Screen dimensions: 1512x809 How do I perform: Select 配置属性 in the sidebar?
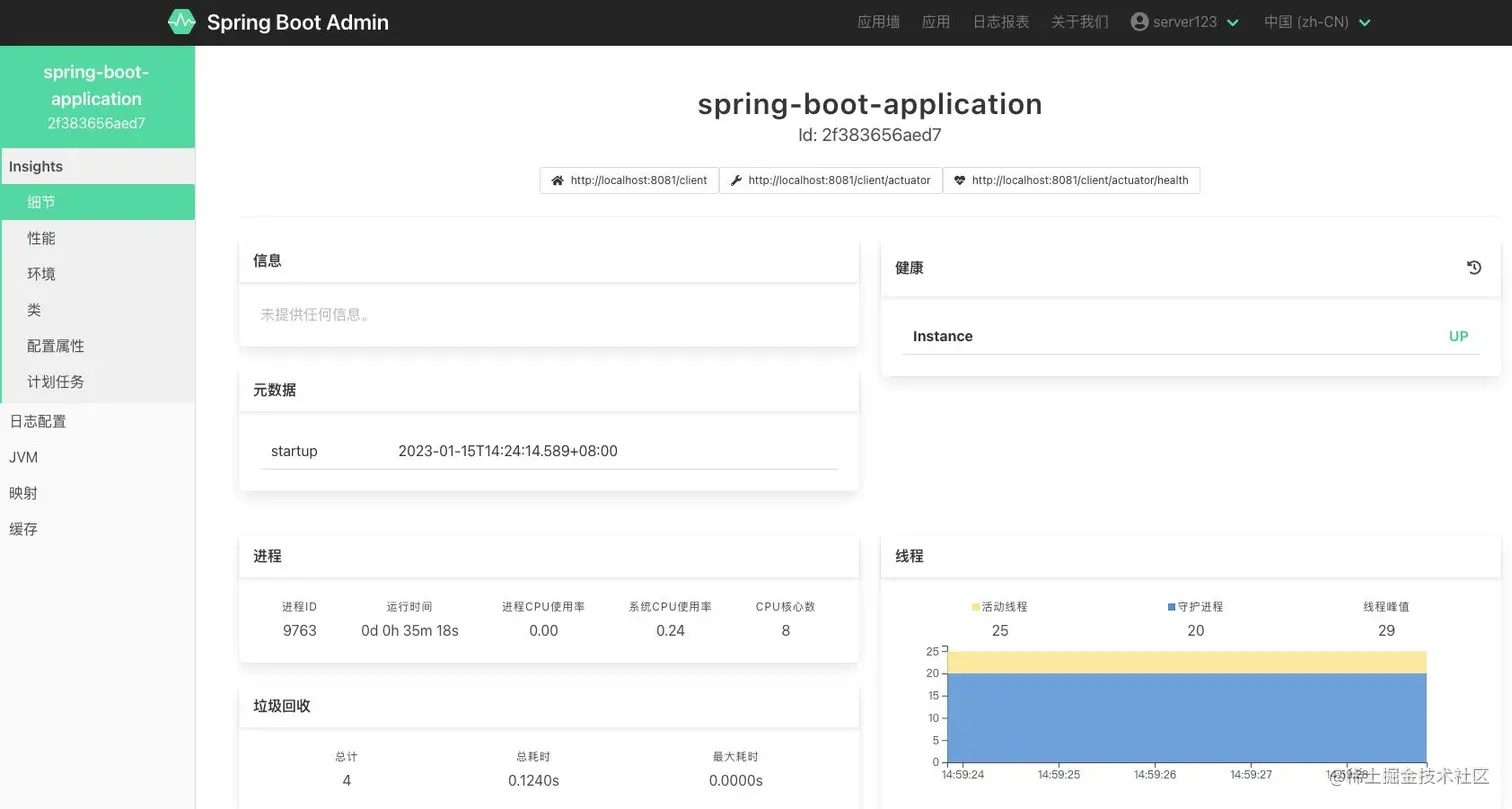[x=97, y=346]
